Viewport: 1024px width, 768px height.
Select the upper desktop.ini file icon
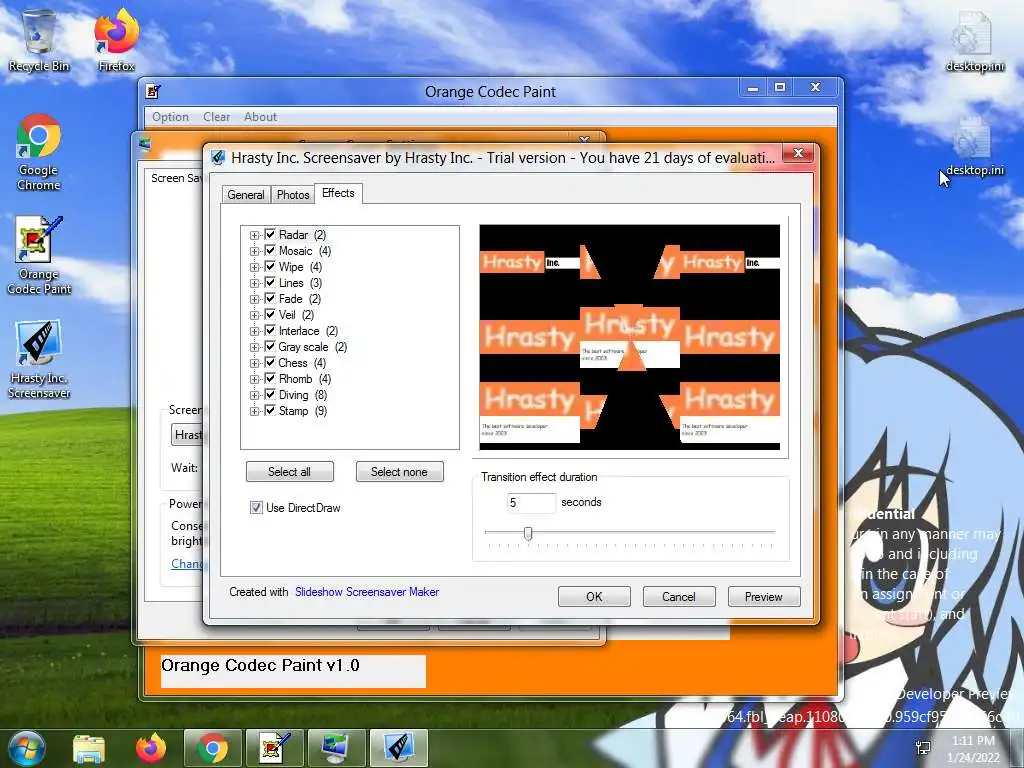pyautogui.click(x=974, y=40)
